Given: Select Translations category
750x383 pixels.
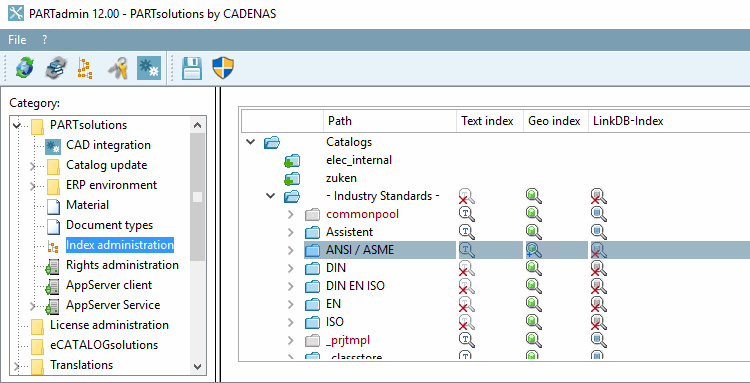Looking at the screenshot, I should (x=81, y=365).
